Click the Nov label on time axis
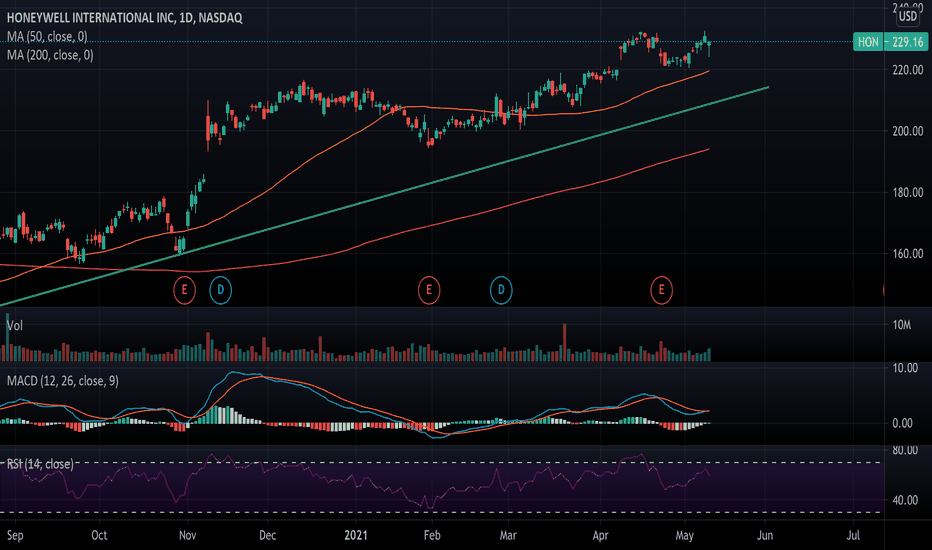932x550 pixels. 187,535
